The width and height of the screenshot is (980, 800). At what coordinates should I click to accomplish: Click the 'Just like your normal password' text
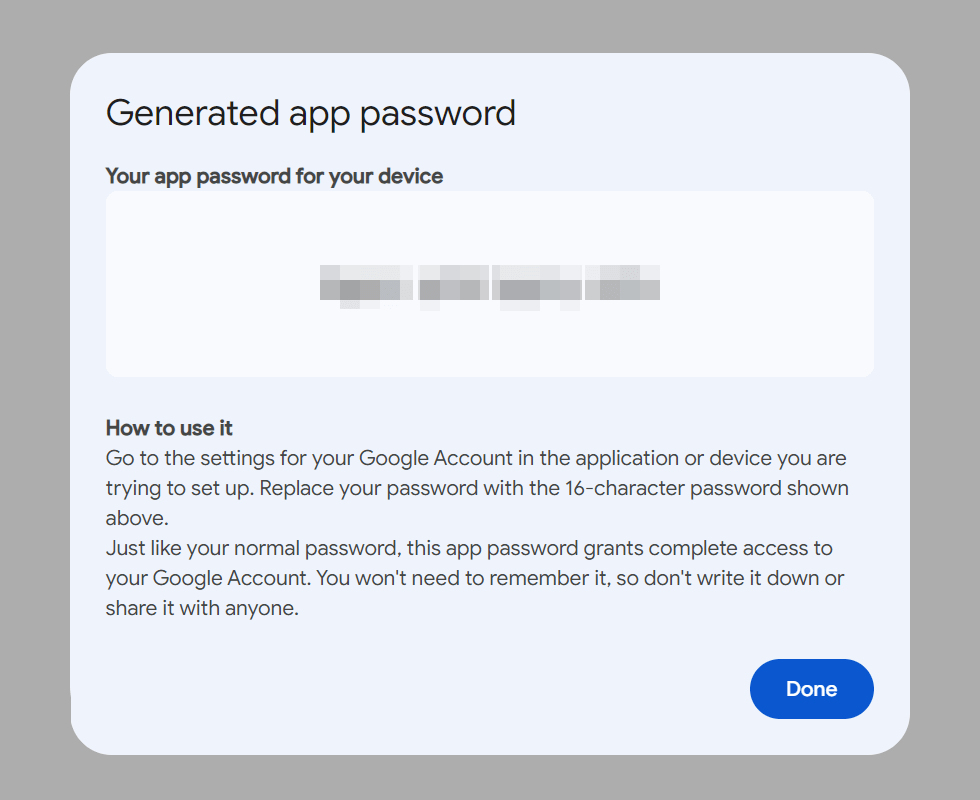pyautogui.click(x=252, y=548)
